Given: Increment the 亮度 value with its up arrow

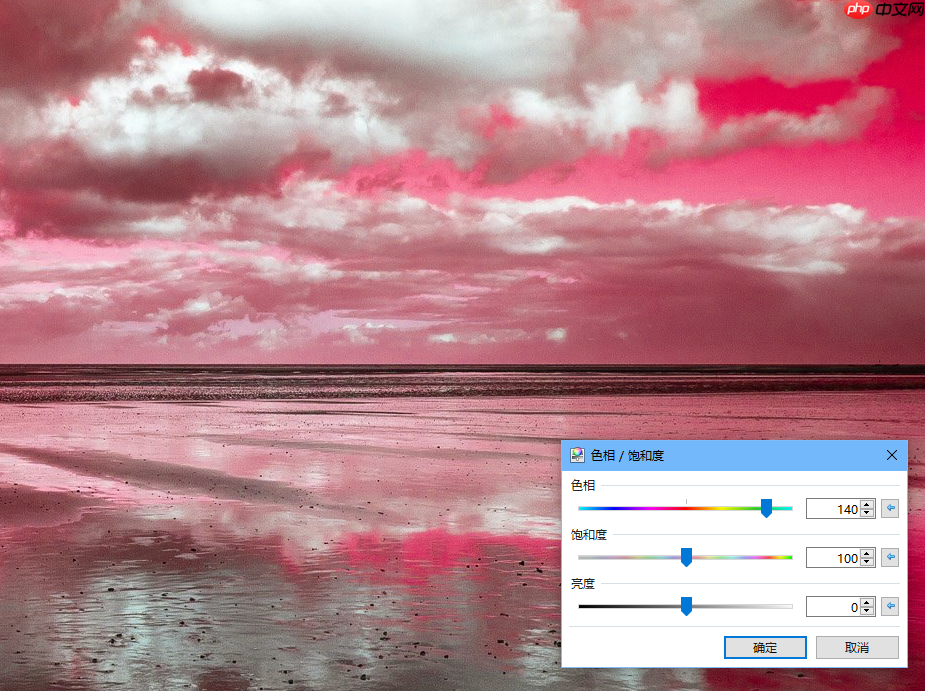Looking at the screenshot, I should [867, 602].
